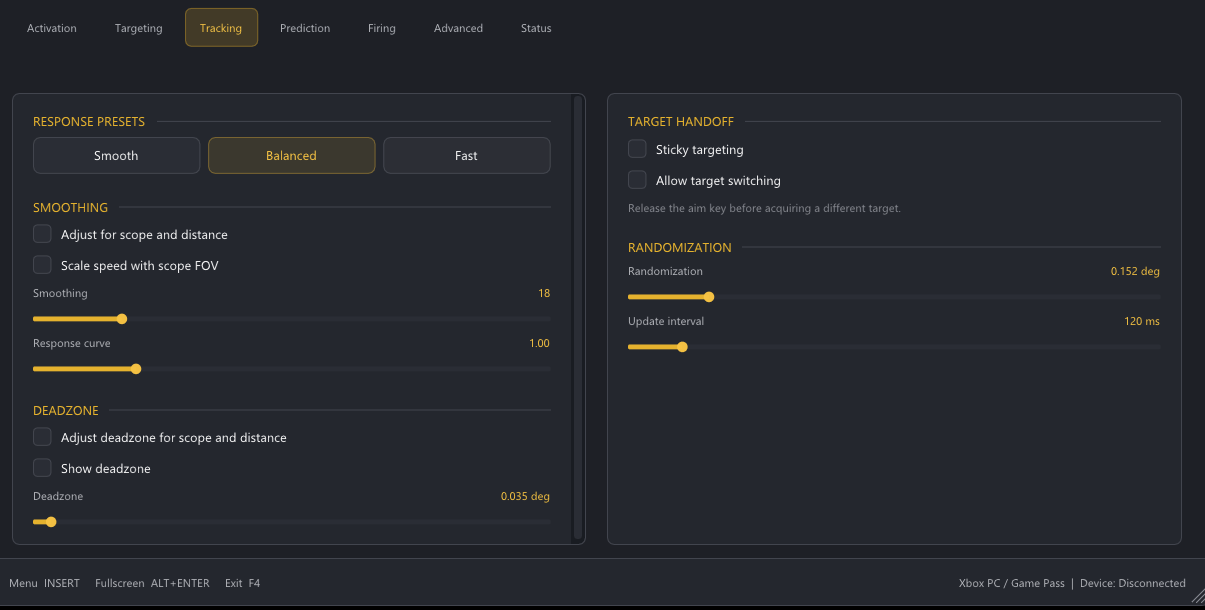Image resolution: width=1205 pixels, height=610 pixels.
Task: Apply the Fast response preset
Action: click(467, 156)
